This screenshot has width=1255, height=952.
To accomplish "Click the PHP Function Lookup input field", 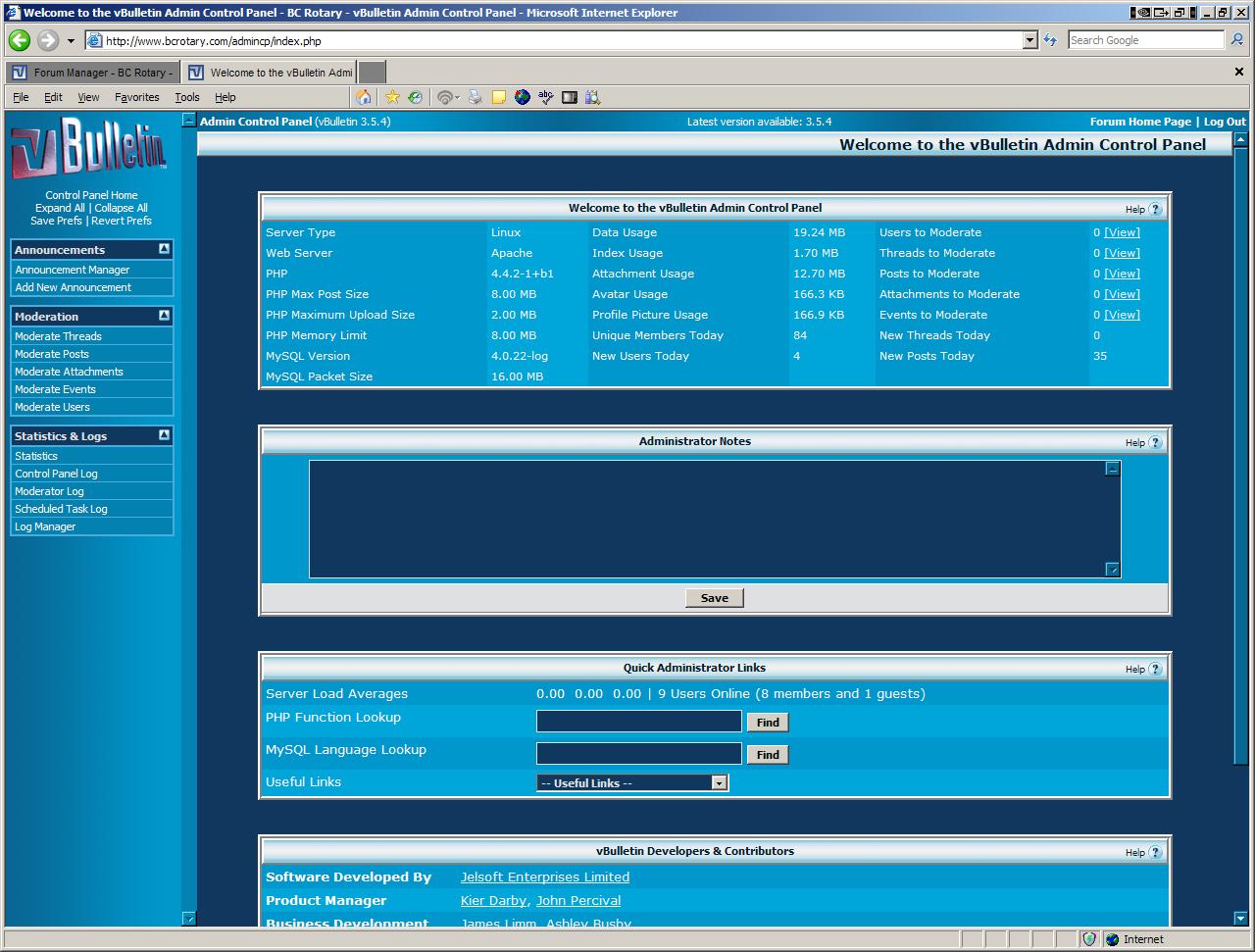I will tap(639, 722).
